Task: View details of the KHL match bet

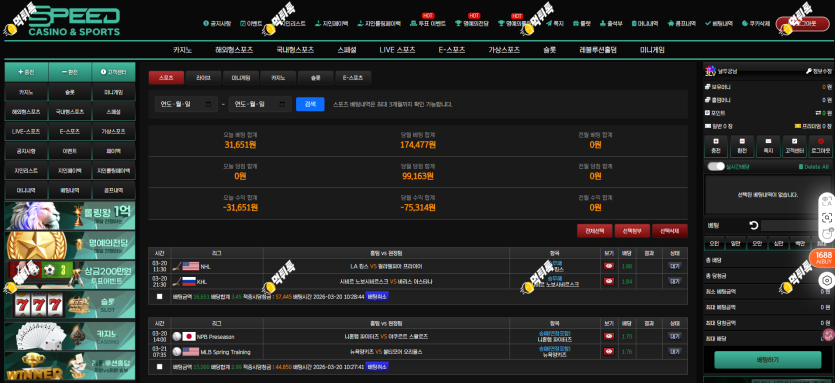Action: point(609,281)
